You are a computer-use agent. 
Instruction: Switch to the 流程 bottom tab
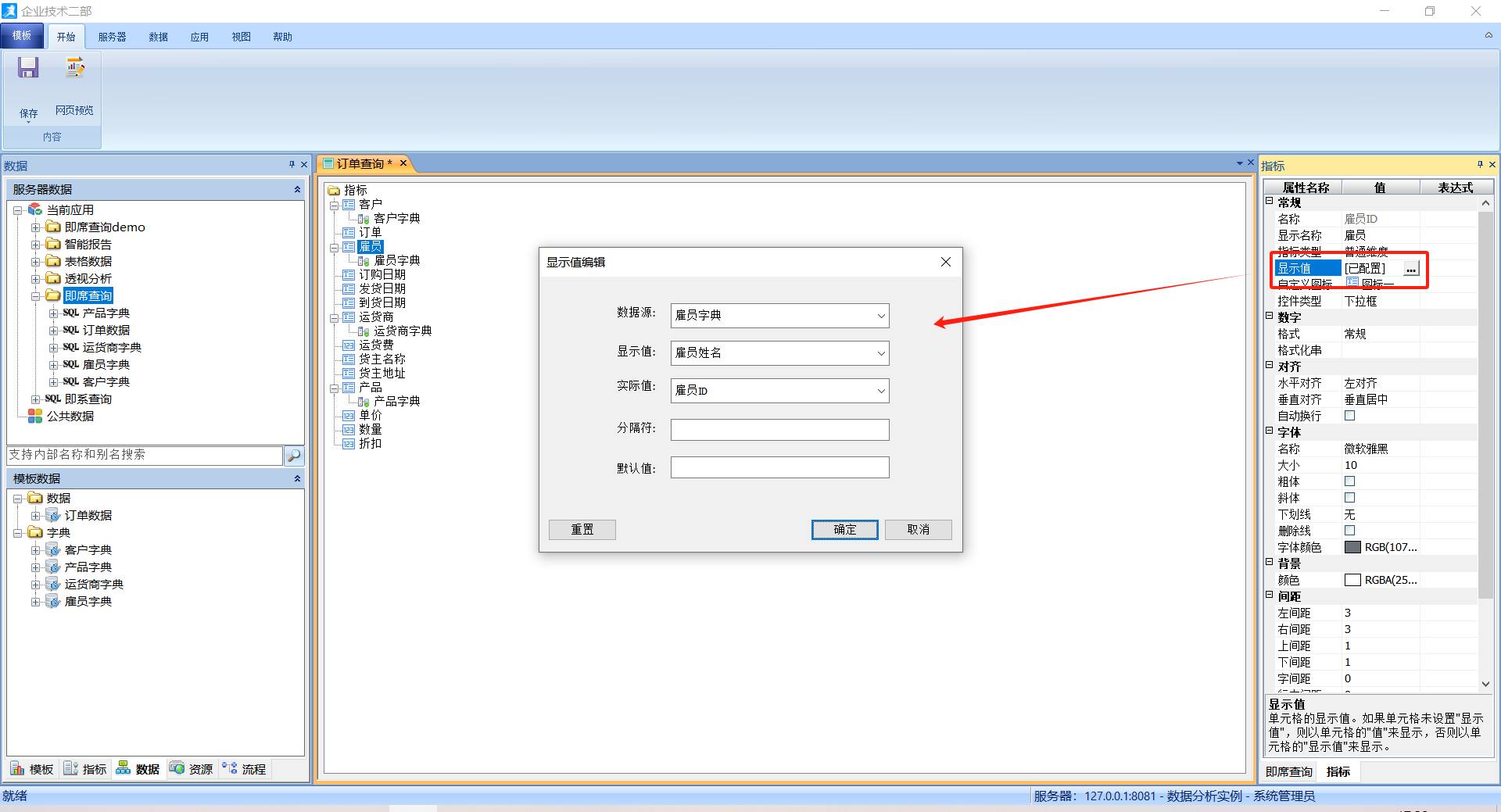pyautogui.click(x=245, y=769)
